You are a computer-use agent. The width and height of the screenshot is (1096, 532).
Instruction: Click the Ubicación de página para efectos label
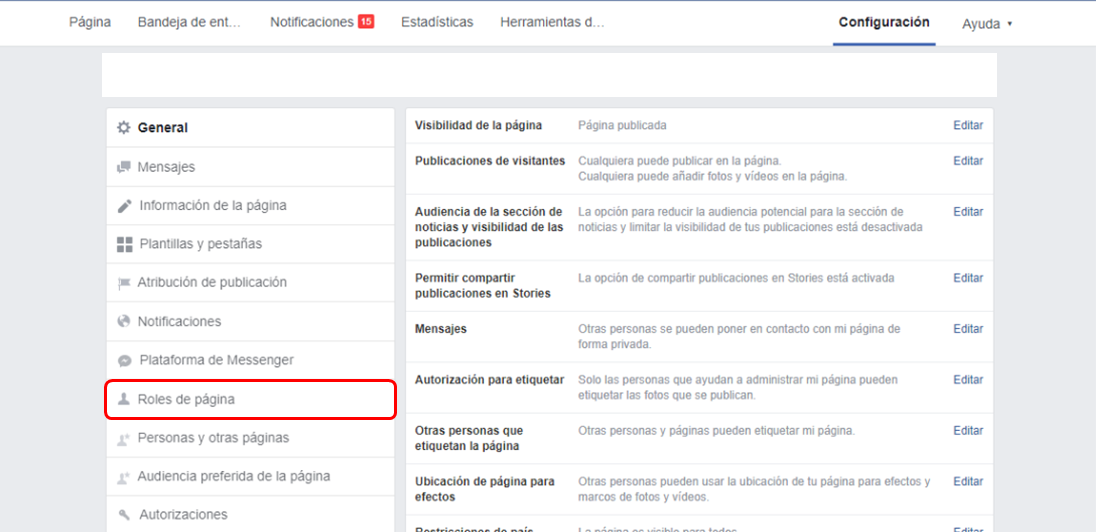tap(485, 489)
